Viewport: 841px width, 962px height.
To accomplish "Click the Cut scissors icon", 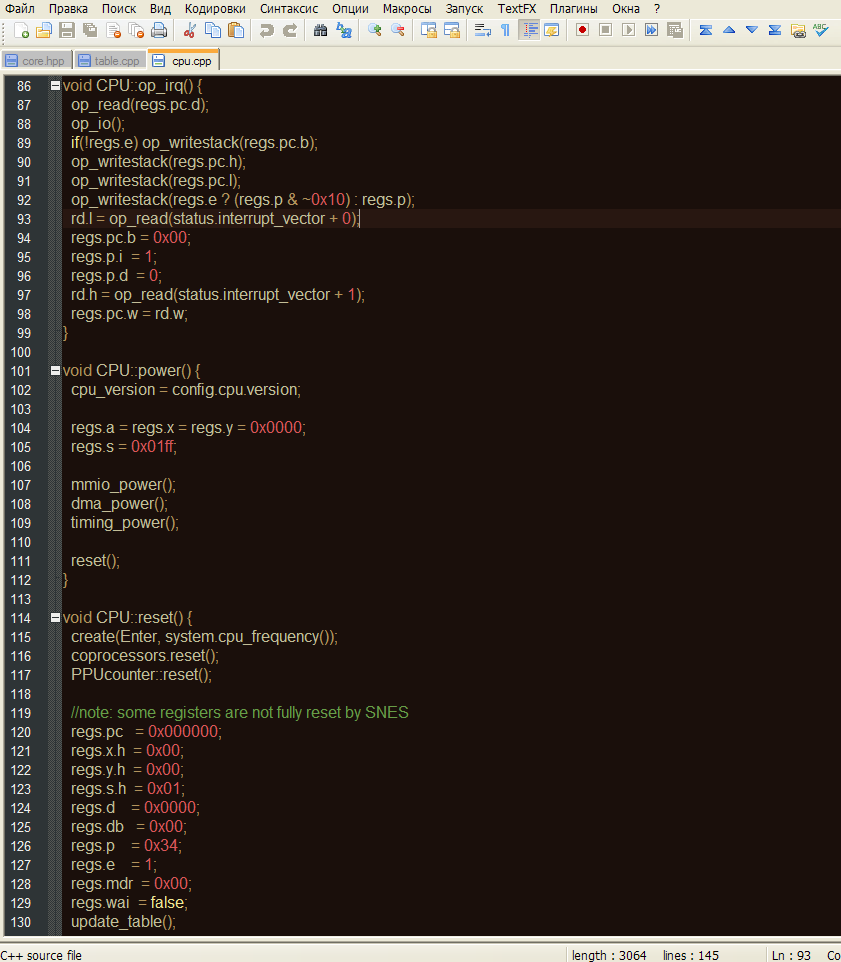I will (x=190, y=30).
